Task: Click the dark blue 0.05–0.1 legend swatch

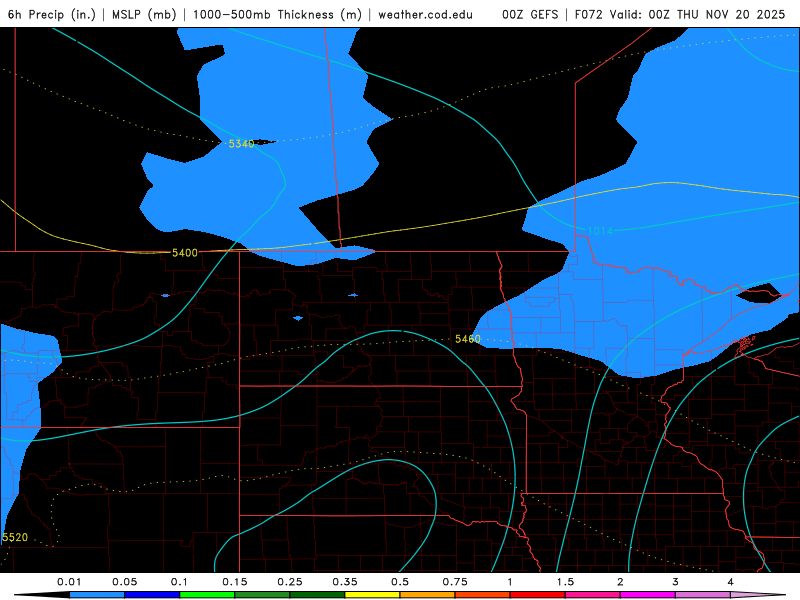Action: [x=152, y=595]
